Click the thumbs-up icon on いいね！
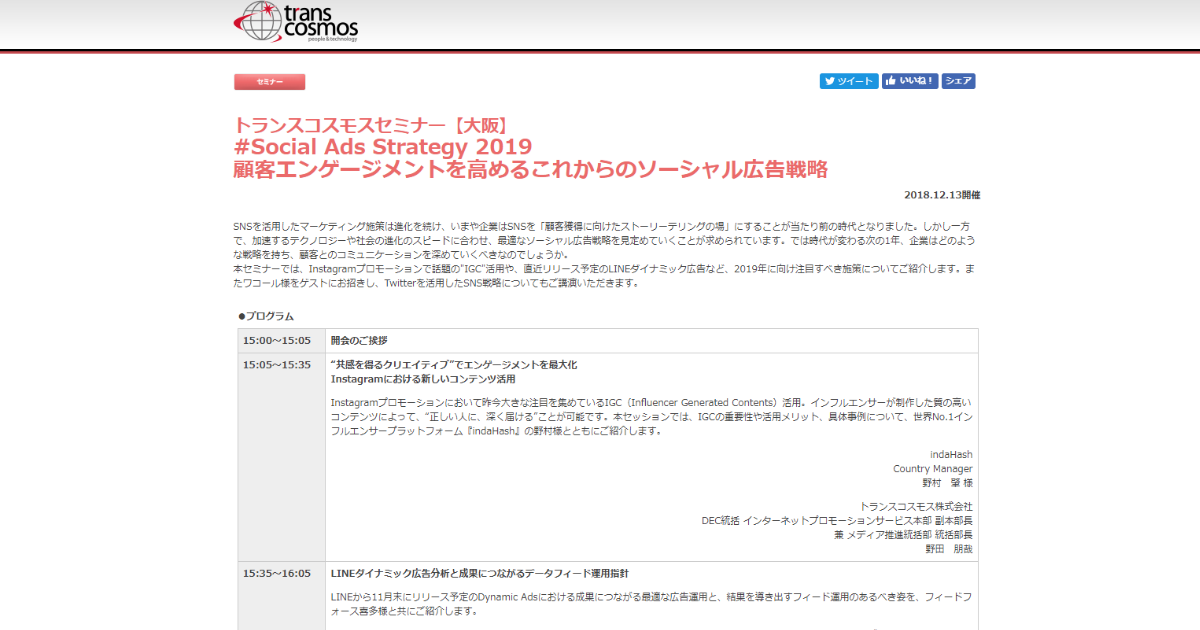The image size is (1200, 630). (x=890, y=82)
